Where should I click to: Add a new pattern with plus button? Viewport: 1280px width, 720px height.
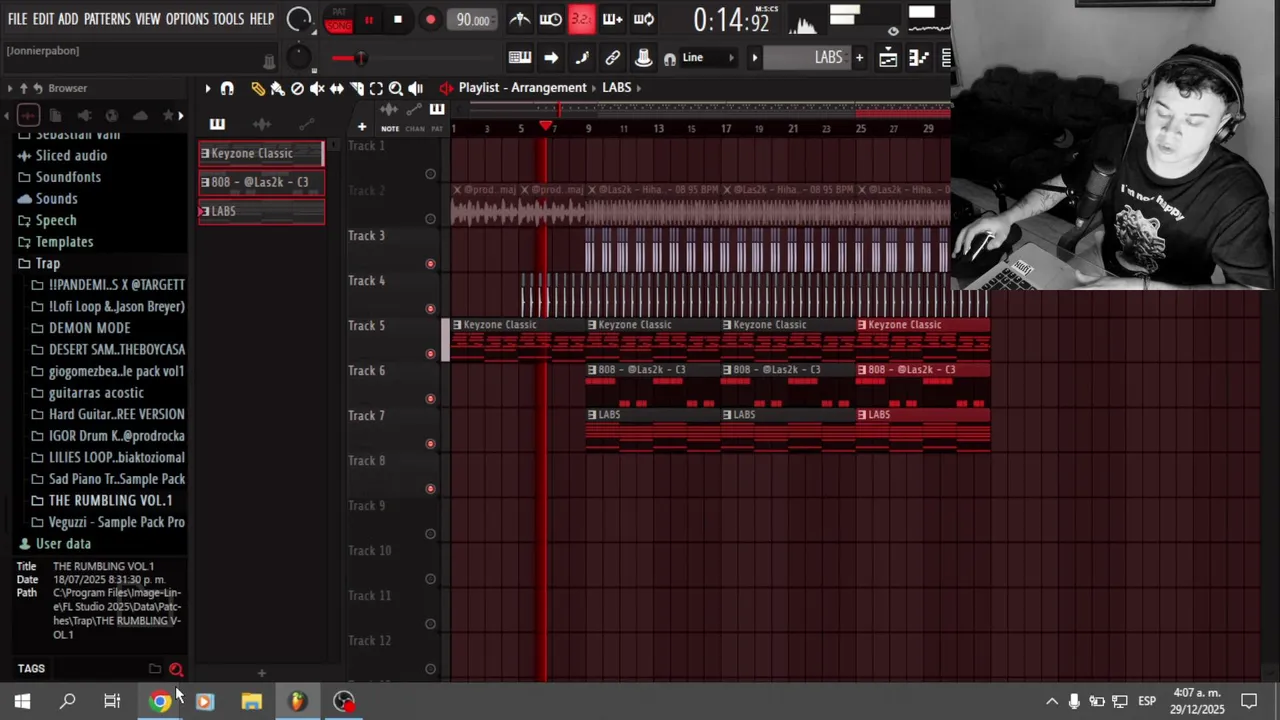pos(859,58)
